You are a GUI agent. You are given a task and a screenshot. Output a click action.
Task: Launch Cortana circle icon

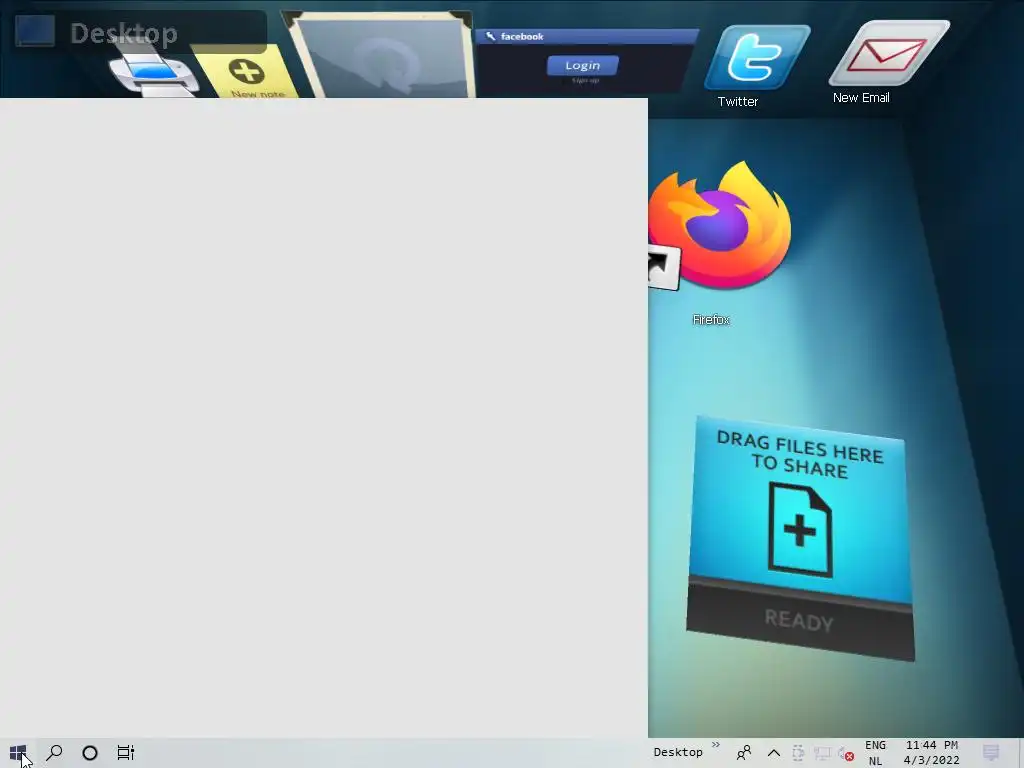(90, 753)
